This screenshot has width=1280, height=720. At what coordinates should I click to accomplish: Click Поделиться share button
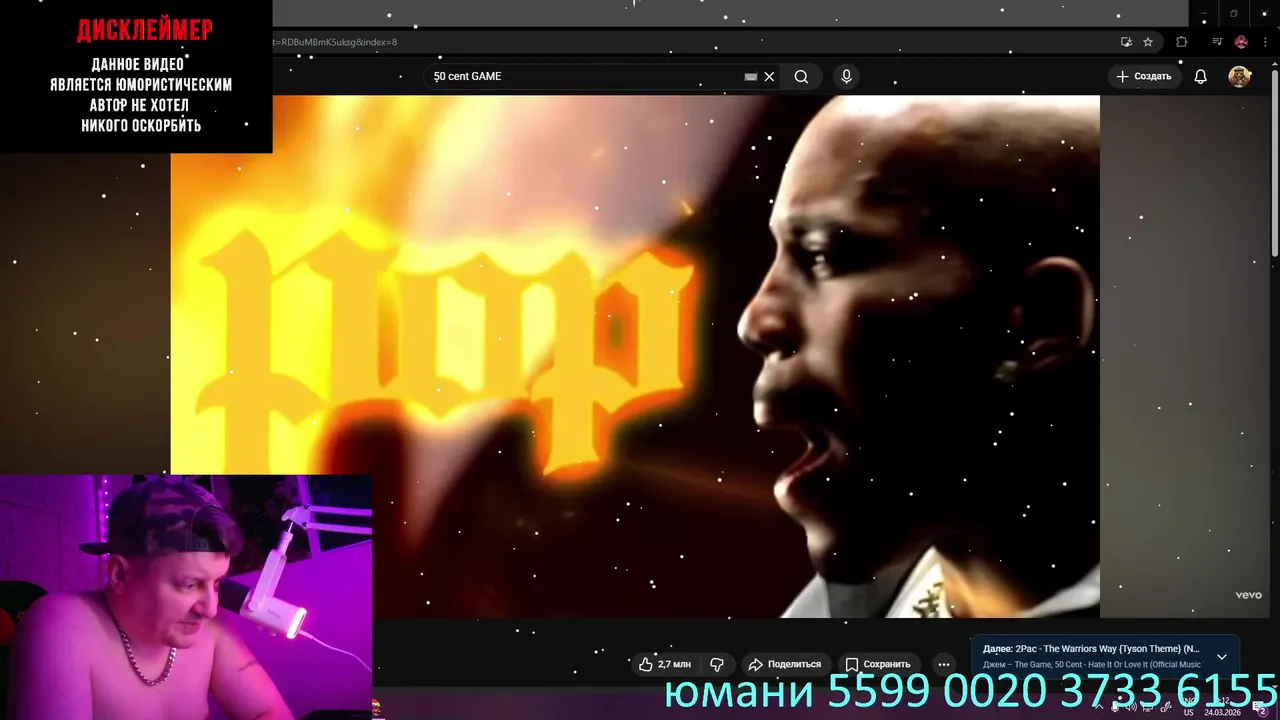[785, 664]
